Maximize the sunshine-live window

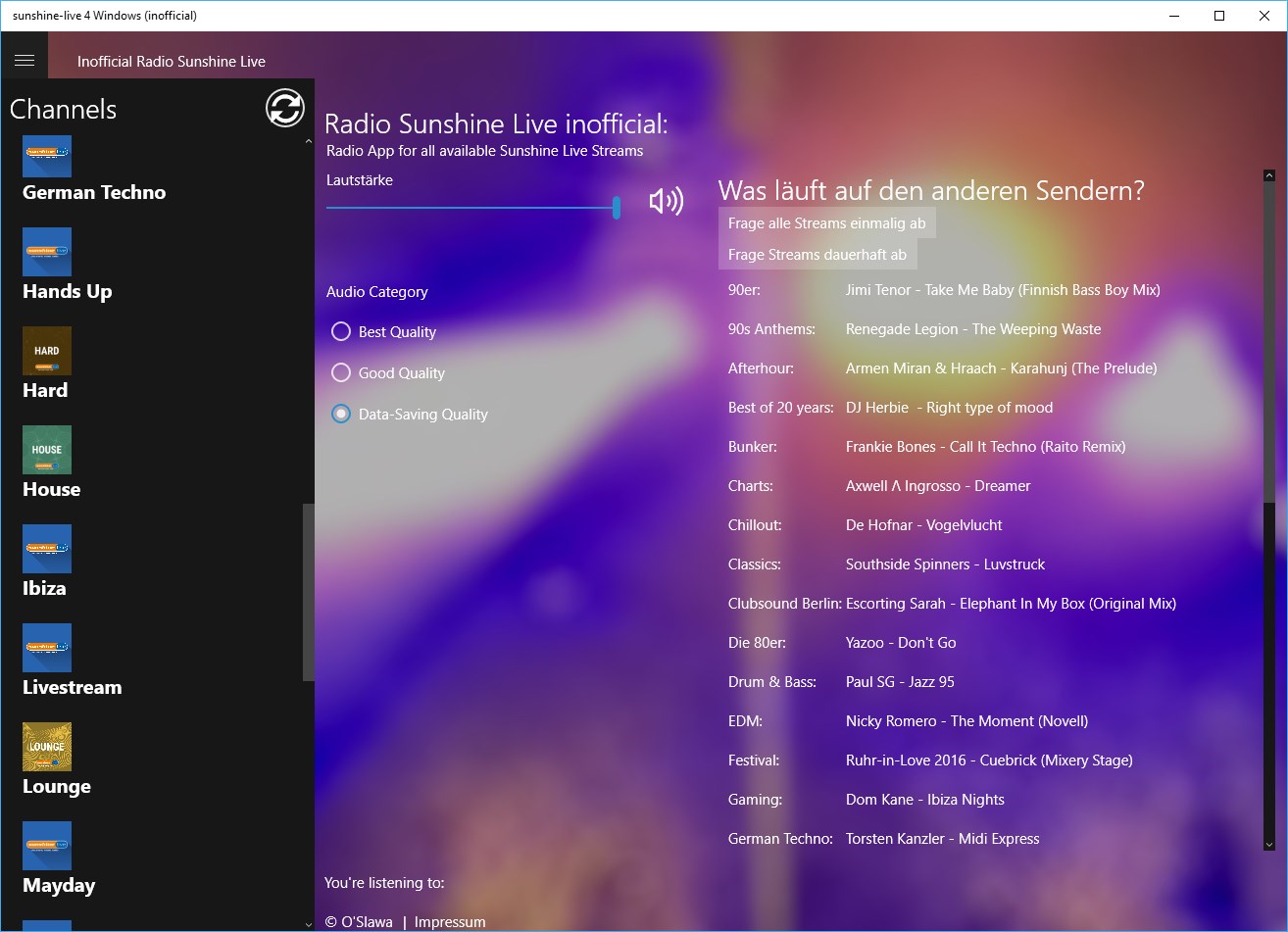(x=1219, y=16)
